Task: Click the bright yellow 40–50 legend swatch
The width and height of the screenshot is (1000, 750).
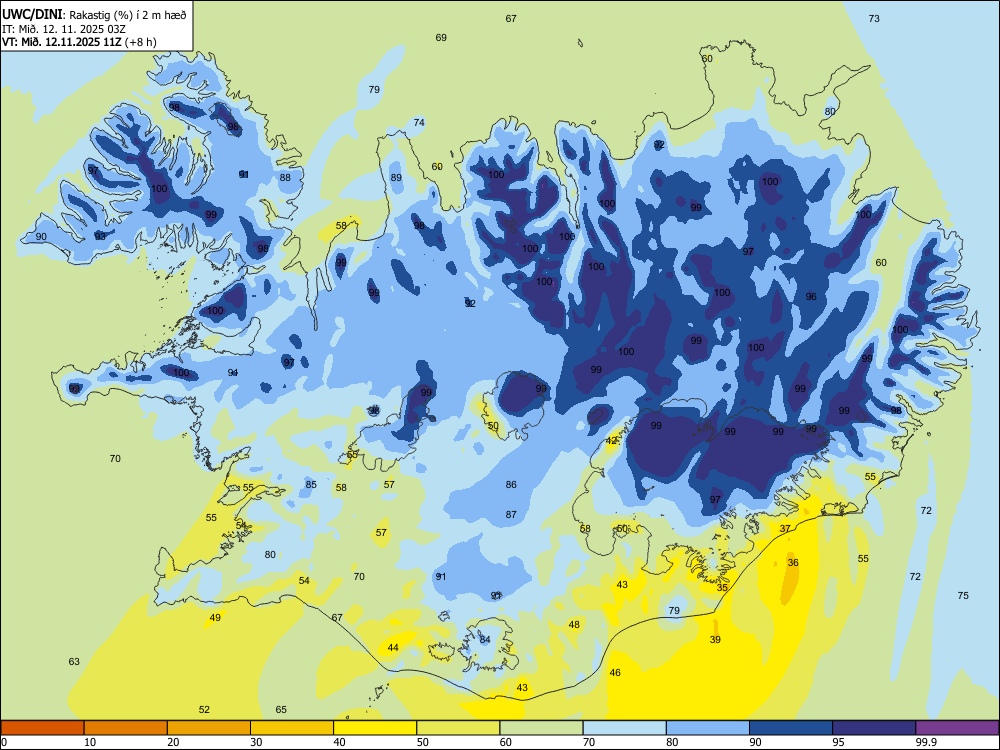Action: 375,728
